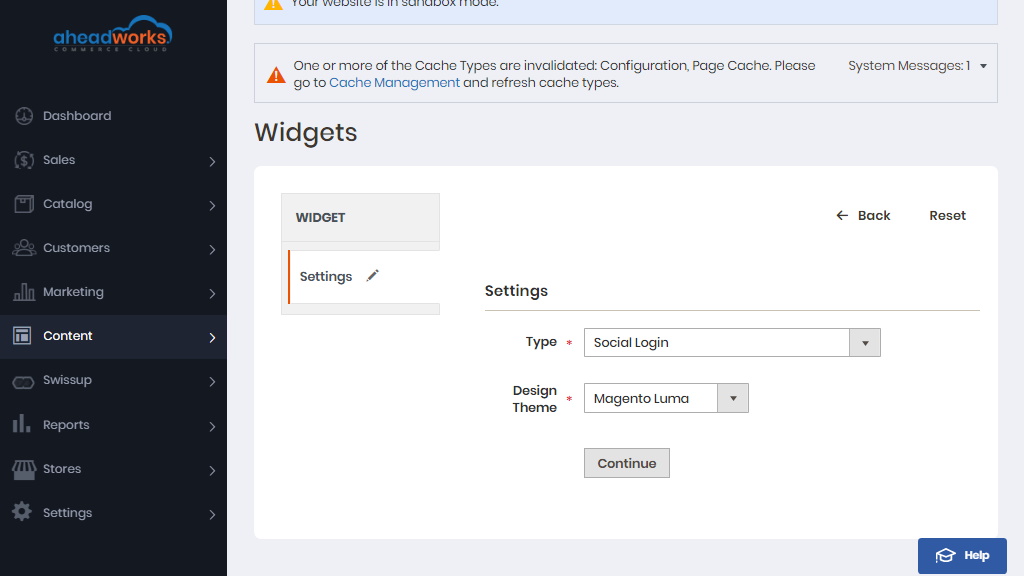
Task: Select the Customers people icon
Action: 24,248
